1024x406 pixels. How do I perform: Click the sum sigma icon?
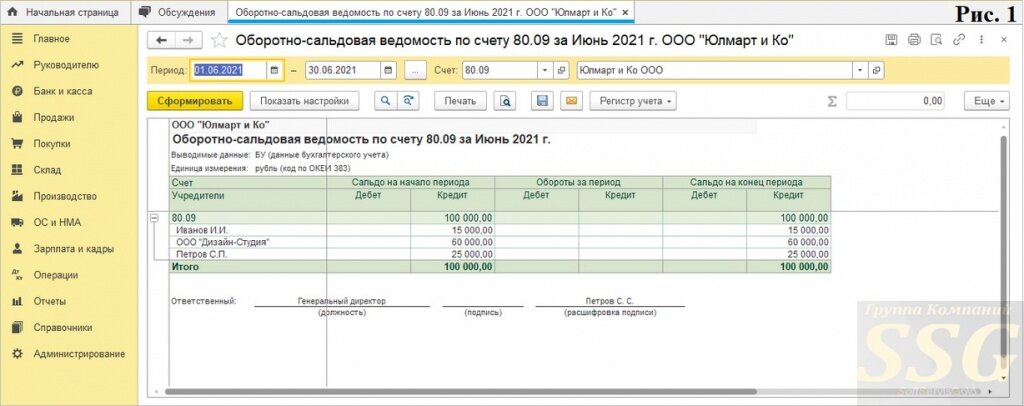[x=832, y=101]
